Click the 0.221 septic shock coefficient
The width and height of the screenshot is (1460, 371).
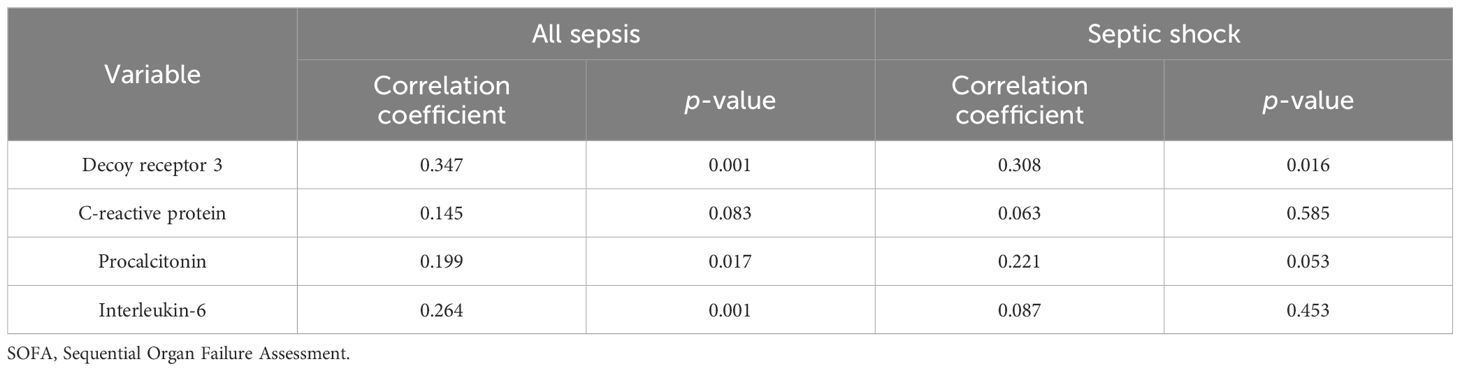pyautogui.click(x=1019, y=262)
